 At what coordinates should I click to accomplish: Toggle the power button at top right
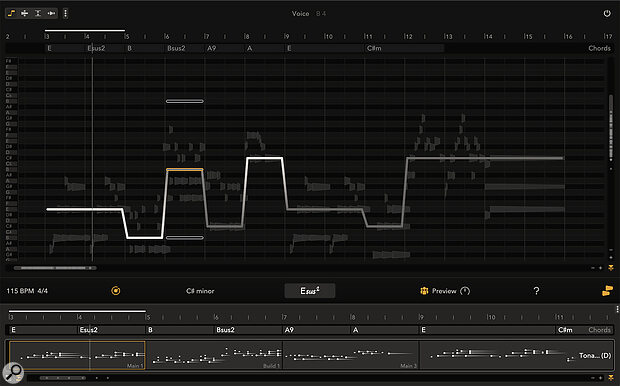[x=607, y=13]
